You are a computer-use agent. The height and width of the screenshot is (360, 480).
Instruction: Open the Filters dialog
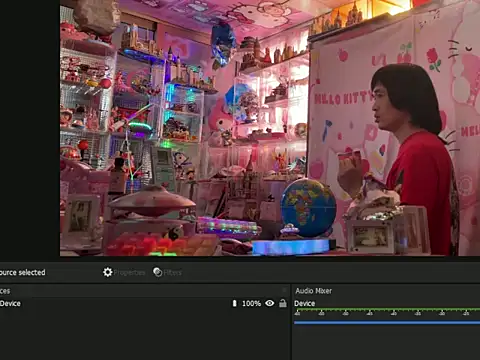coord(167,272)
